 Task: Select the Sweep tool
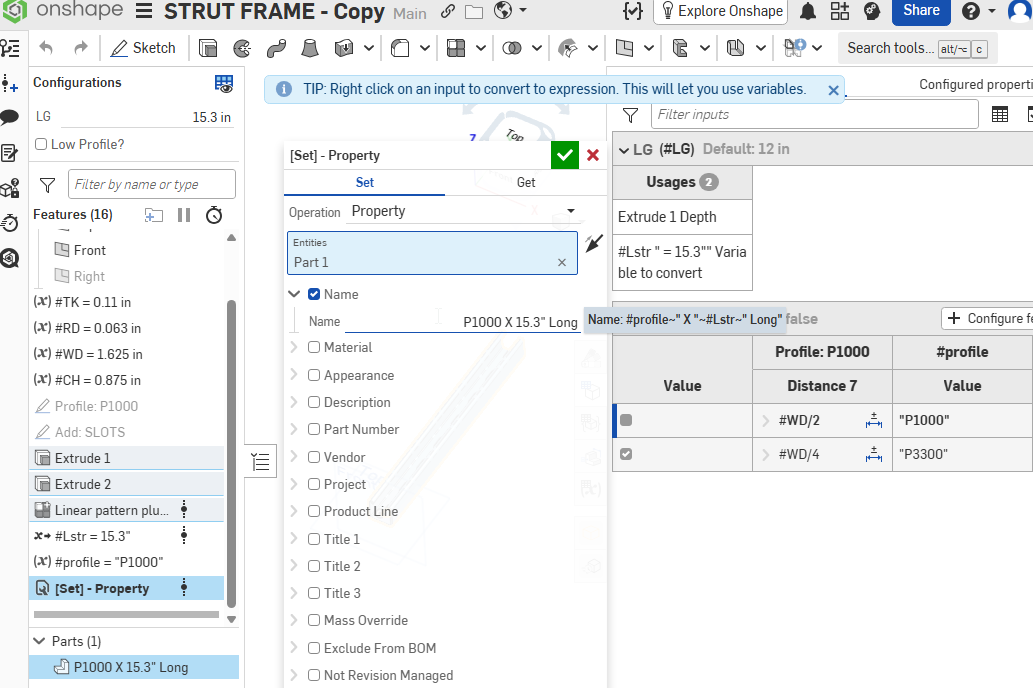coord(276,48)
